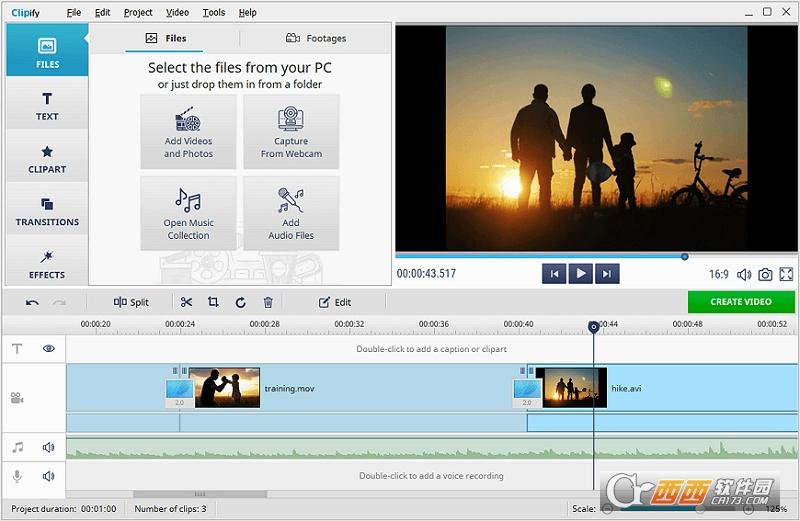Click Capture From Webcam tile
This screenshot has width=800, height=521.
(x=291, y=132)
